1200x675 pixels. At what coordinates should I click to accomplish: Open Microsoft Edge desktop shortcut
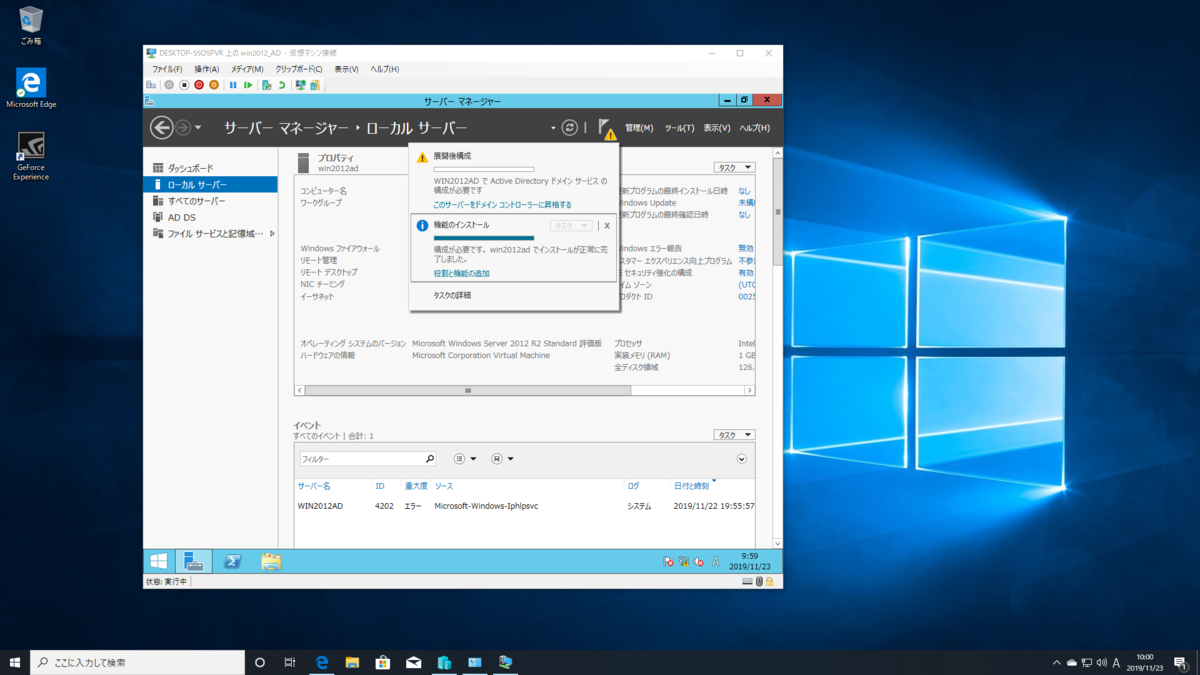[31, 89]
